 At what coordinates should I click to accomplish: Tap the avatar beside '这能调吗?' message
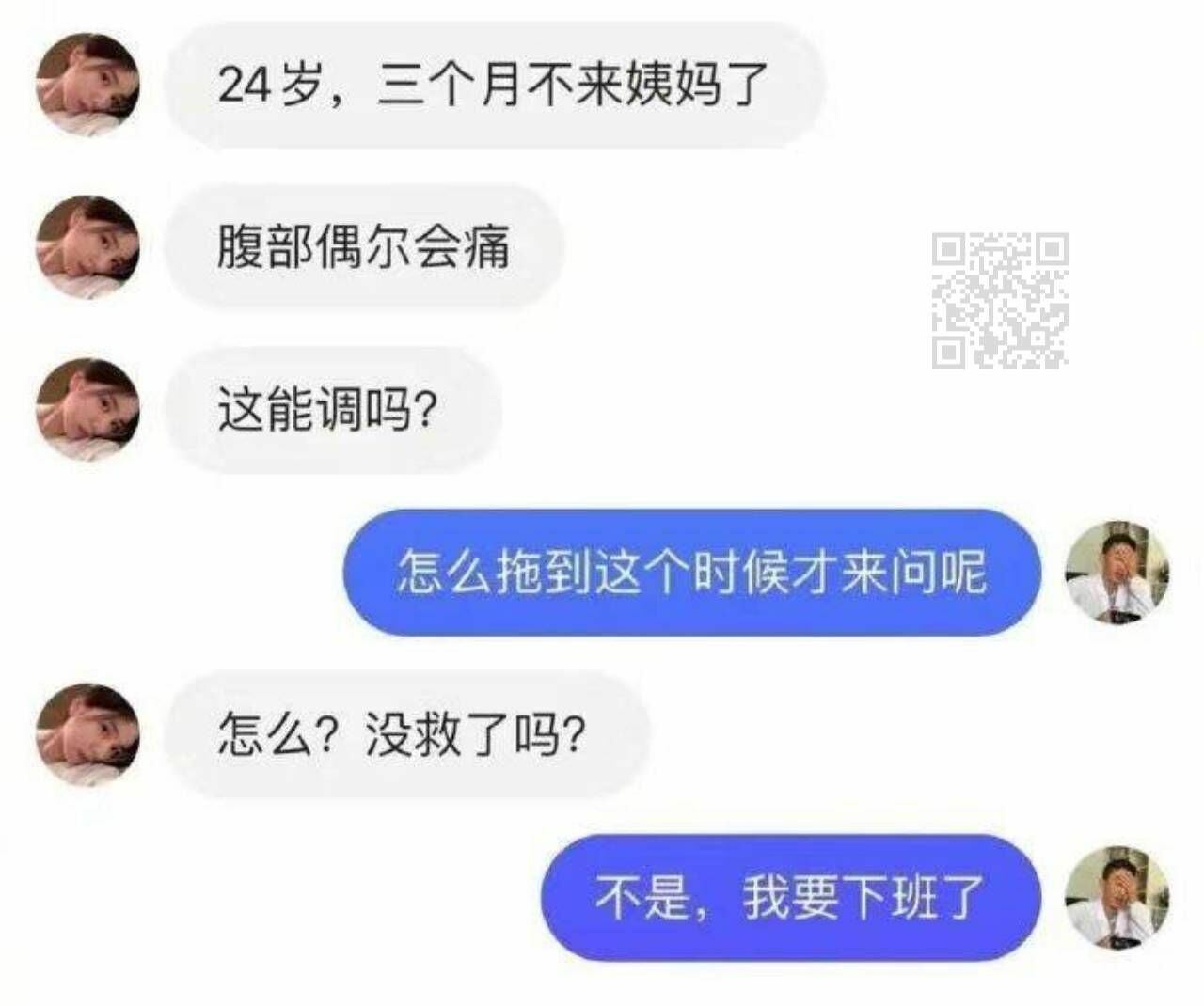point(87,410)
